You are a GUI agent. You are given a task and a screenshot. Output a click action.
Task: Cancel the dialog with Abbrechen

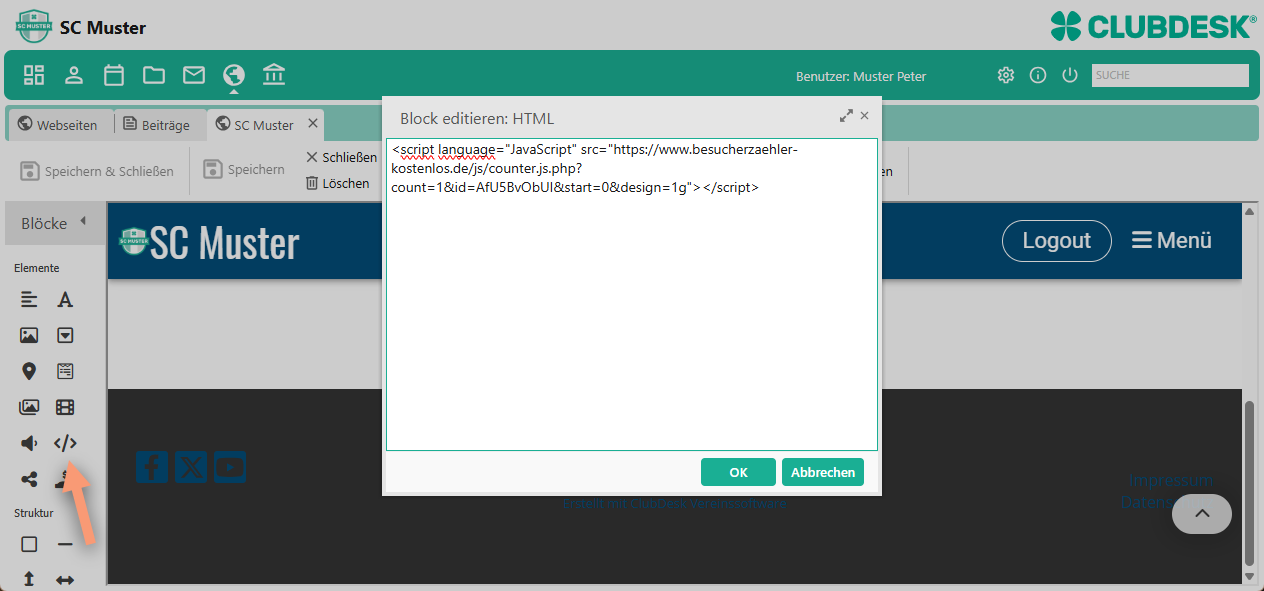tap(823, 472)
